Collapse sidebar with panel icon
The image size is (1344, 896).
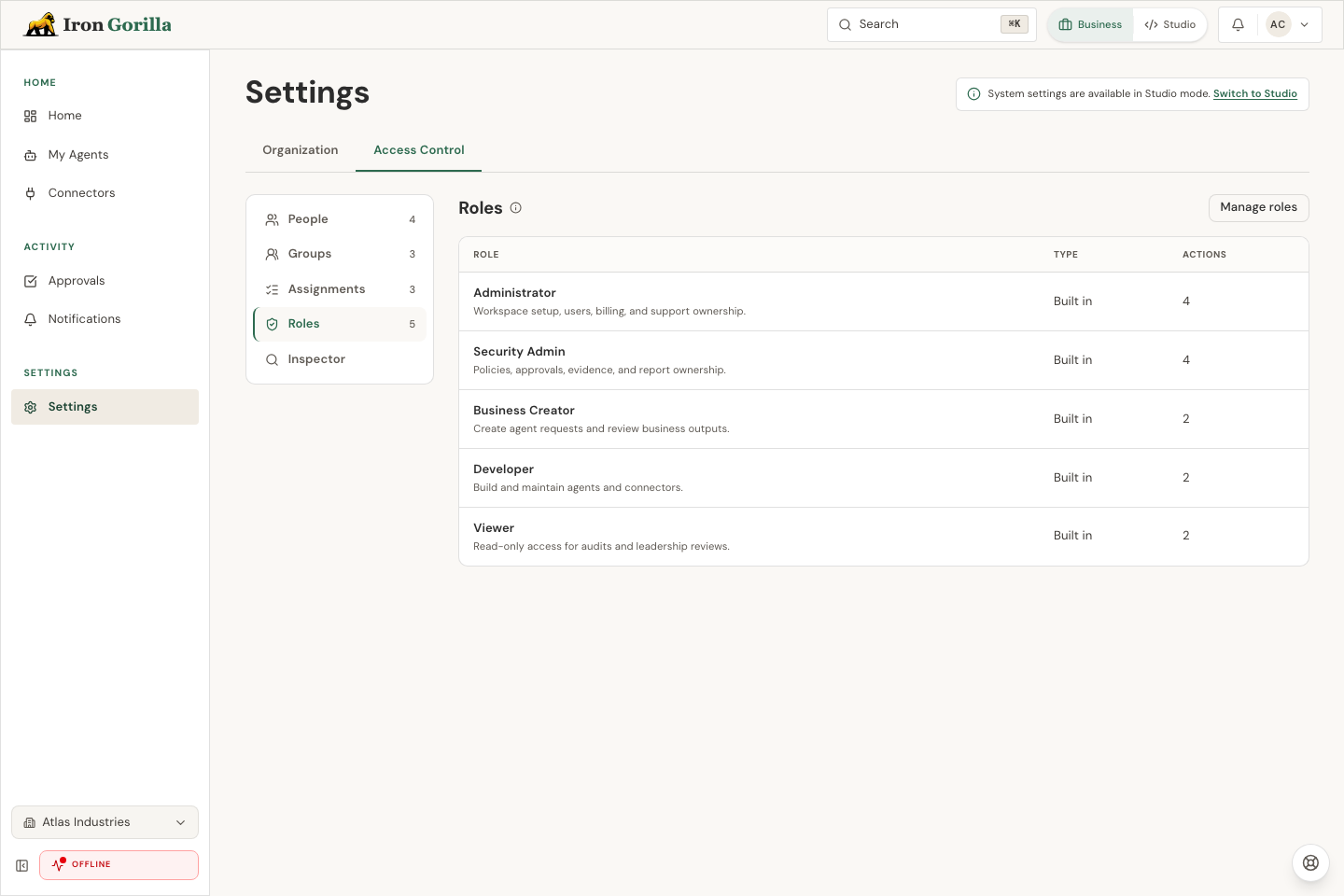[21, 865]
